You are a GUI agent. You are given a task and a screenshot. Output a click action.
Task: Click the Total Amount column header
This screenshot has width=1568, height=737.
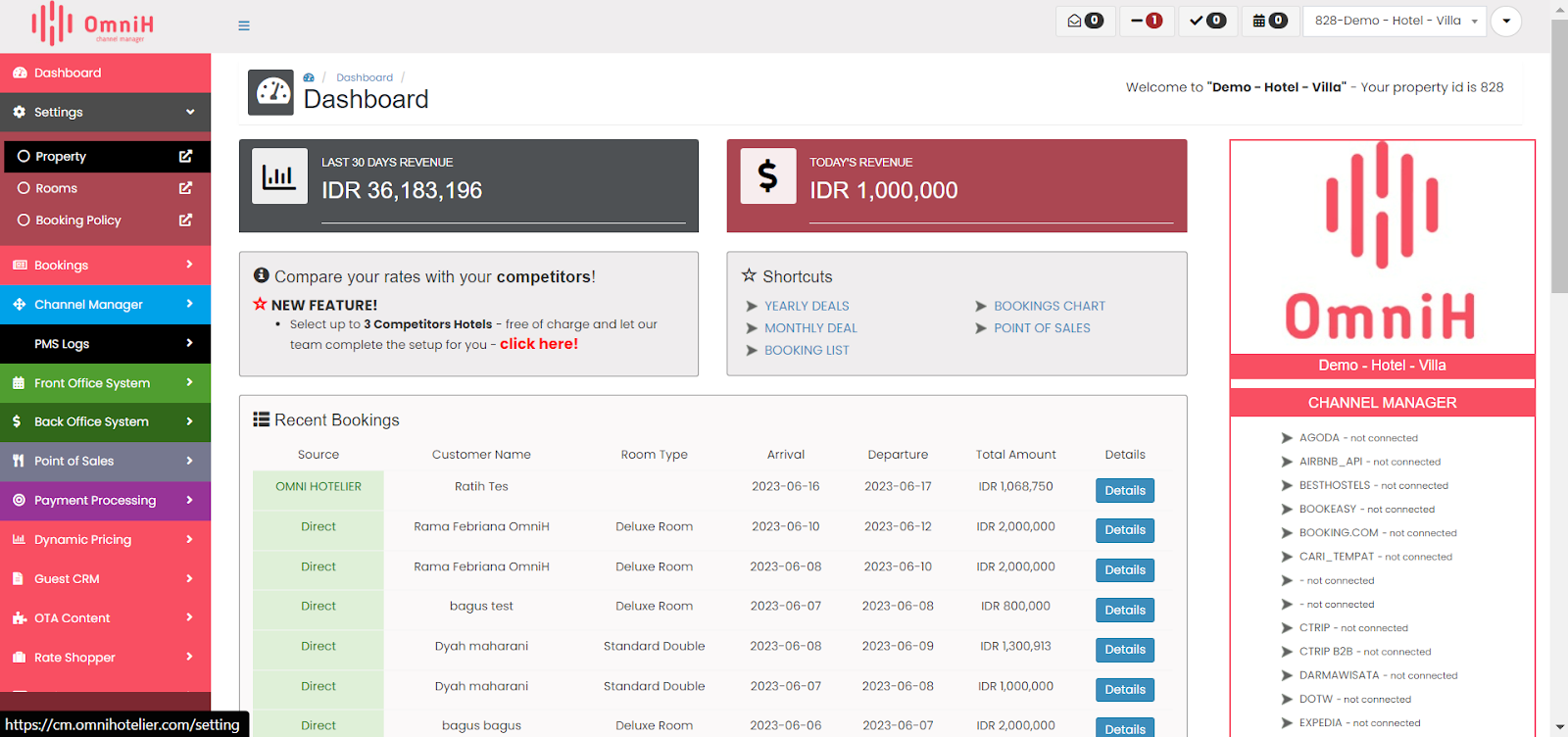coord(1015,455)
